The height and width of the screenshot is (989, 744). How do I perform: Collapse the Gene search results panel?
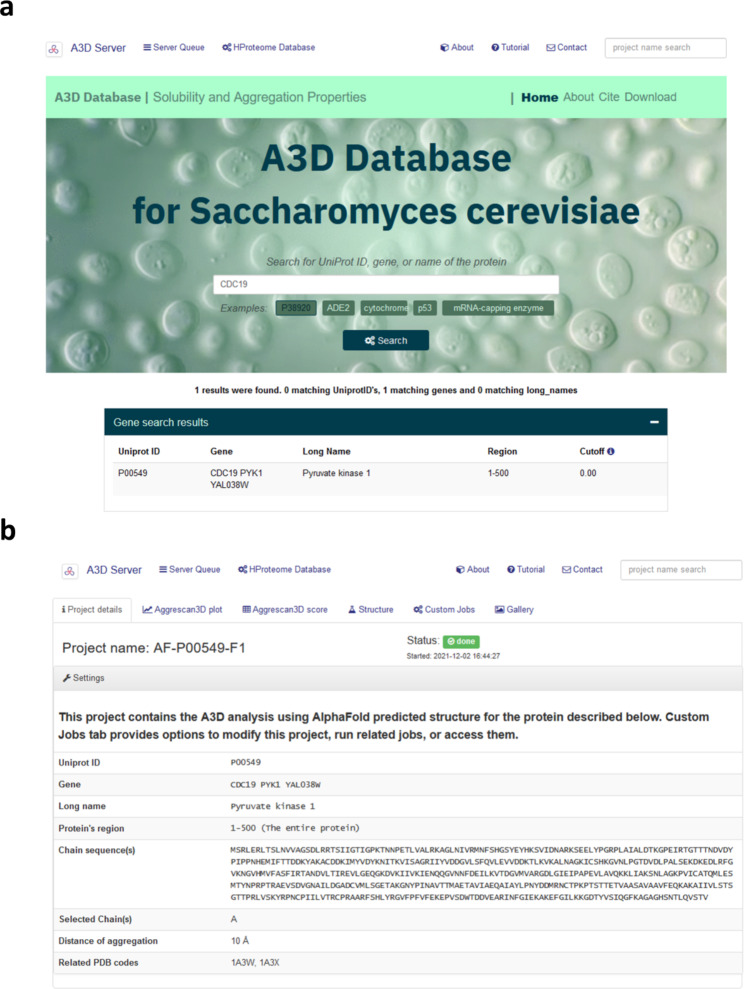pos(654,422)
